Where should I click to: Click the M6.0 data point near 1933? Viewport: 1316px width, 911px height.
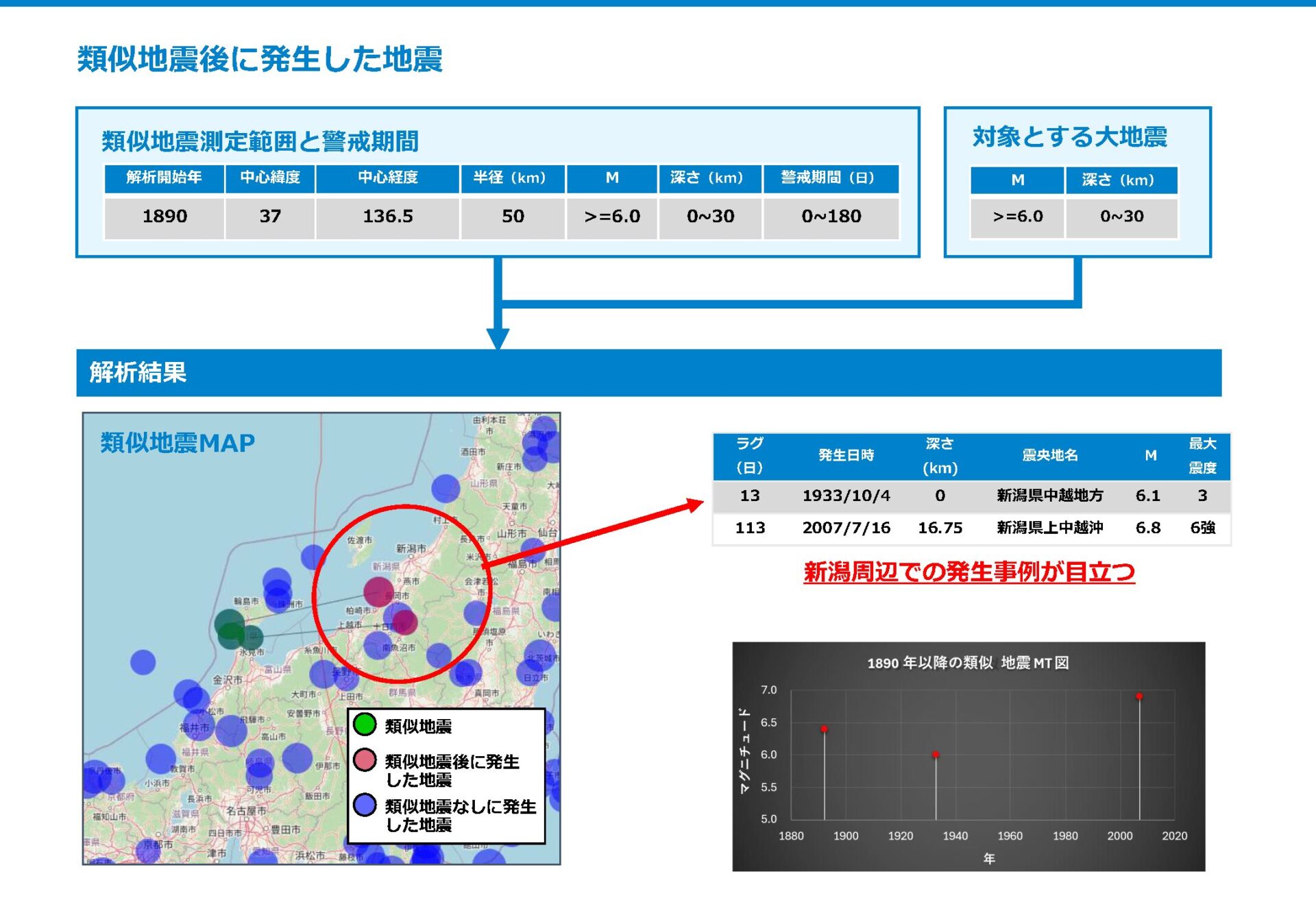(x=936, y=755)
